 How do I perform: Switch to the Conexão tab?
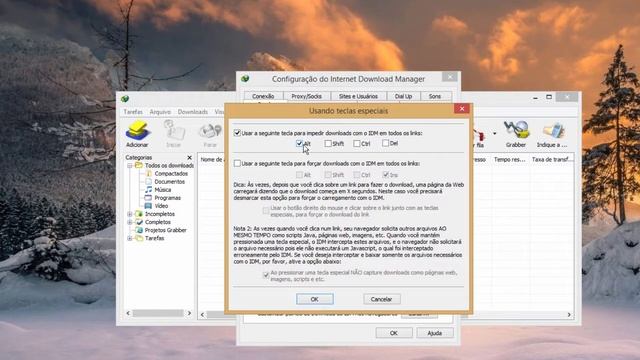tap(263, 96)
